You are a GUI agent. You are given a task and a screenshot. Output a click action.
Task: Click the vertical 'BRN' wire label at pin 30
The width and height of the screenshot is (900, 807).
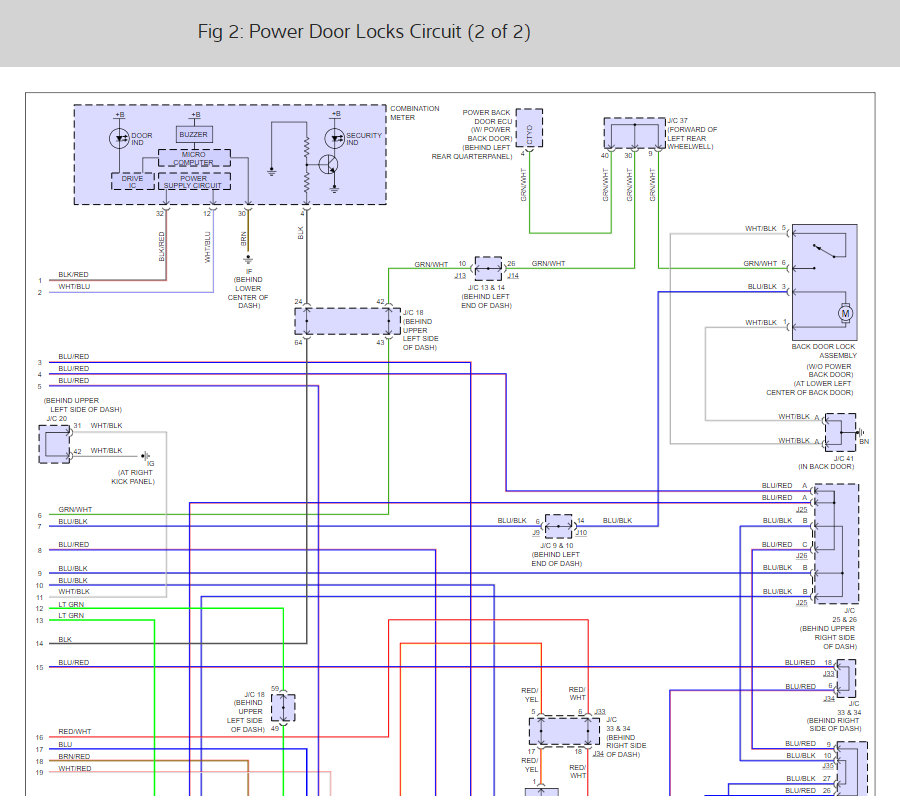243,239
